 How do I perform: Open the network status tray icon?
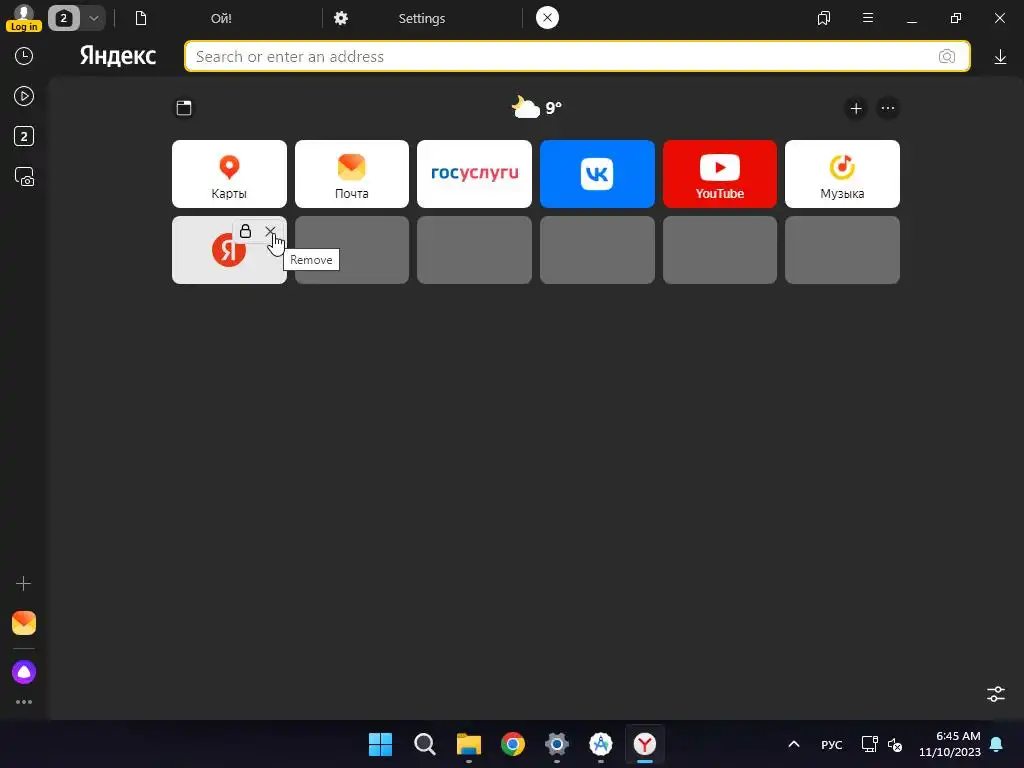[x=869, y=744]
